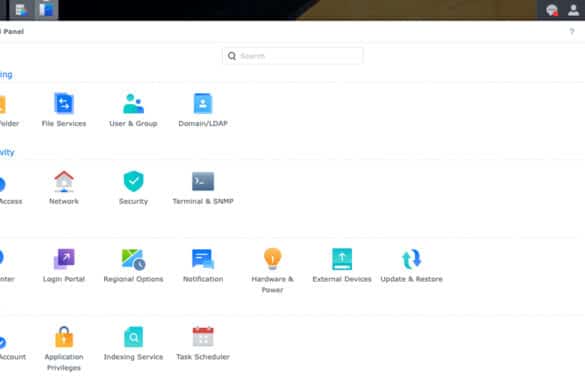The image size is (585, 390).
Task: Open Network settings
Action: [64, 187]
